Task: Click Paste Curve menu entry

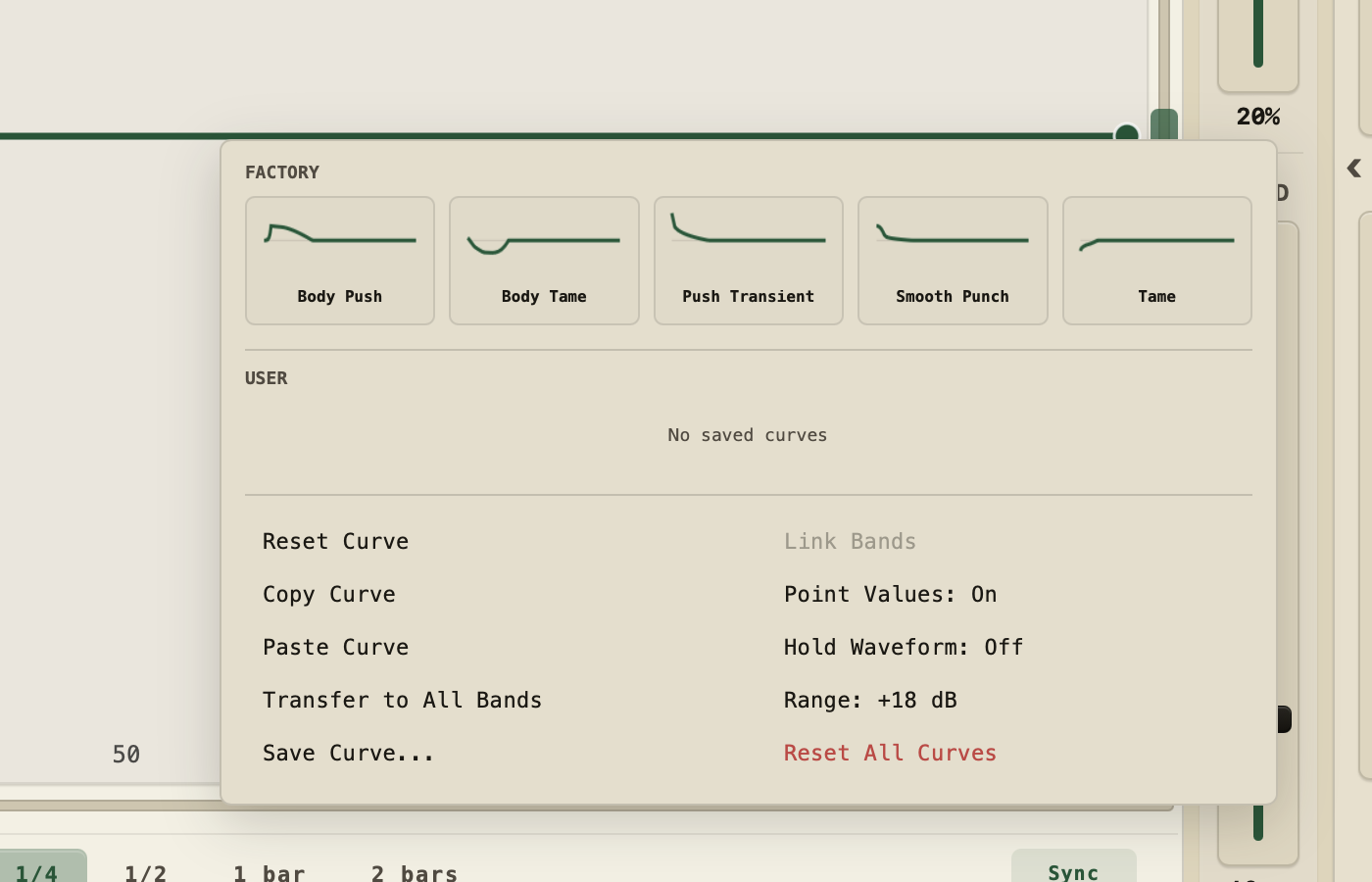Action: 336,647
